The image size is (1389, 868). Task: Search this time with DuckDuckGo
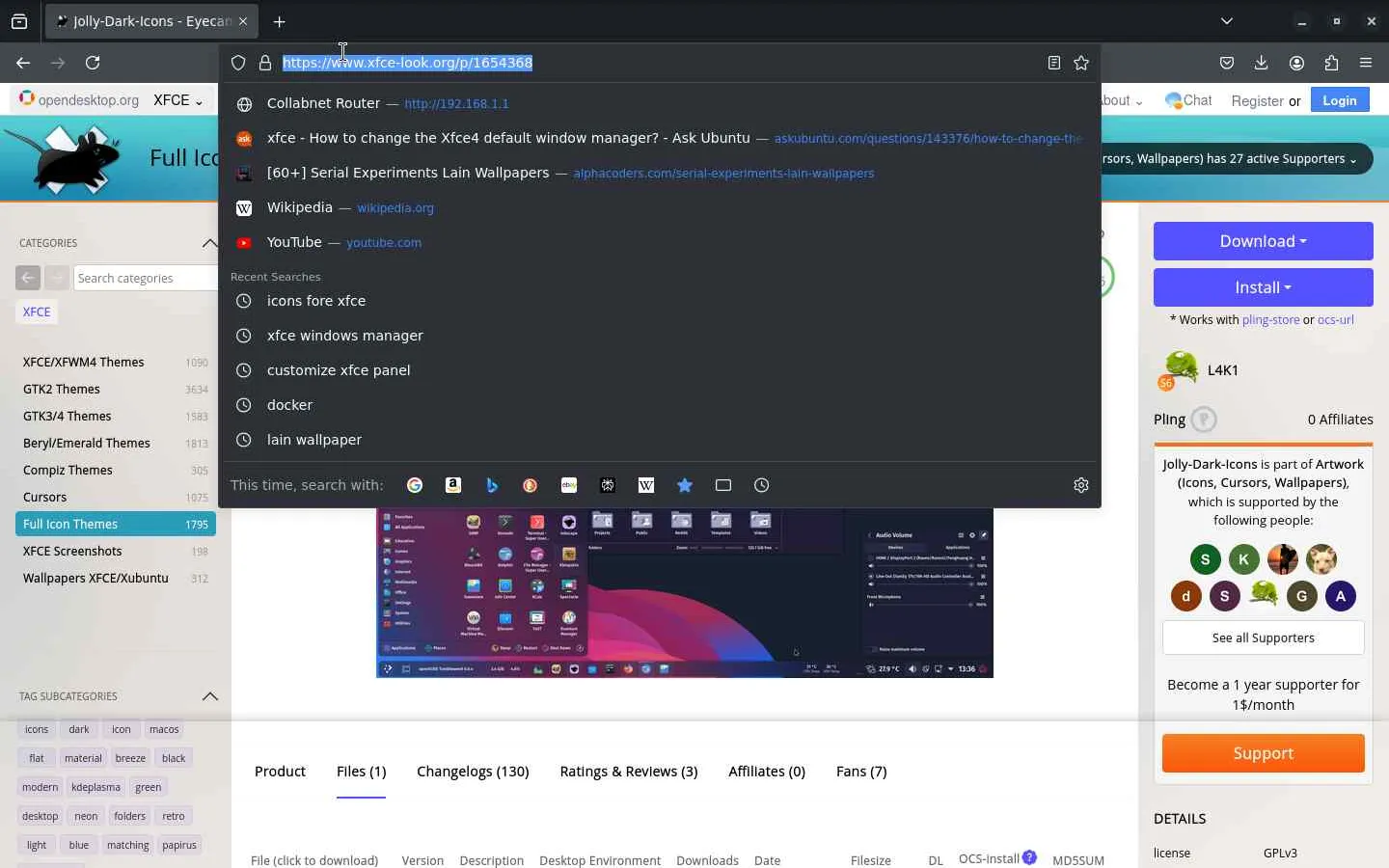tap(531, 485)
